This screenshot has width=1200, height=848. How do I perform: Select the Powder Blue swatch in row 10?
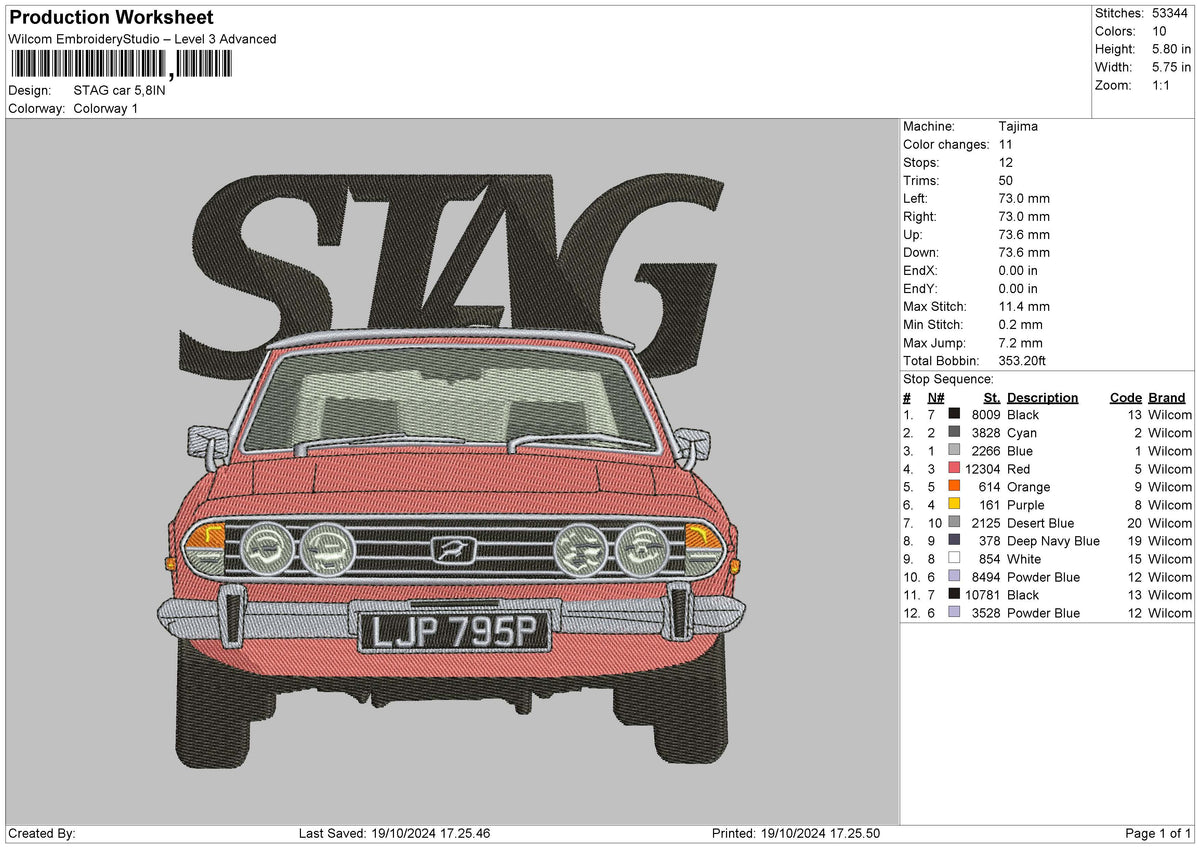click(954, 577)
